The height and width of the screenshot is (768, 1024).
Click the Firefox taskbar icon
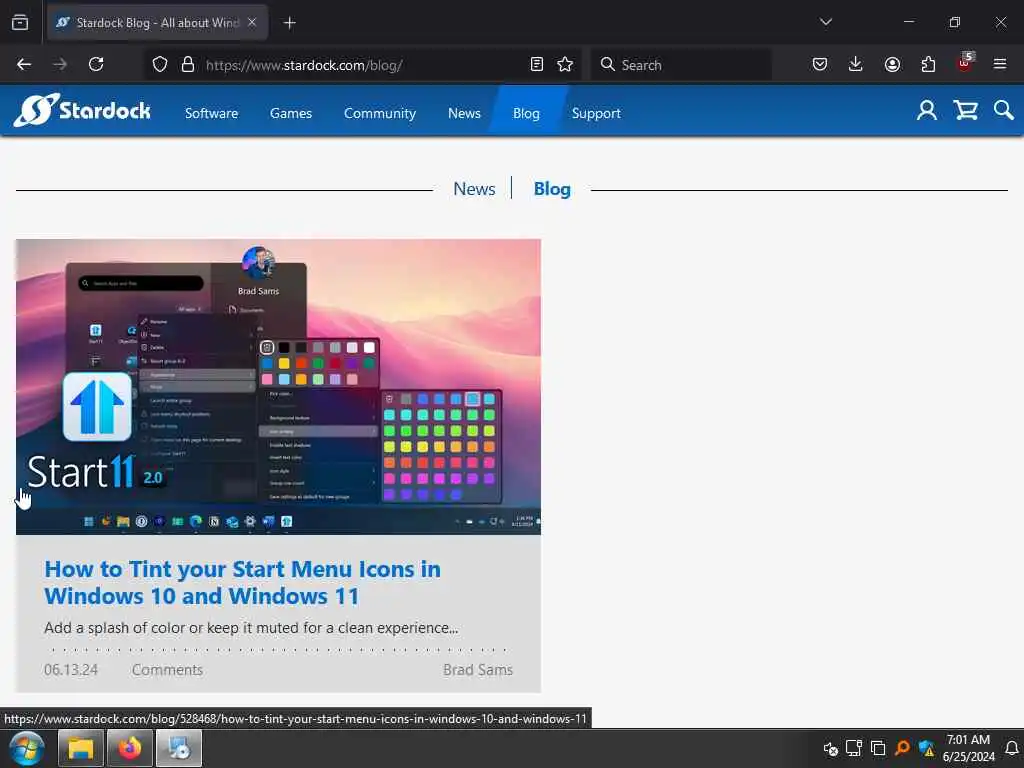click(130, 748)
